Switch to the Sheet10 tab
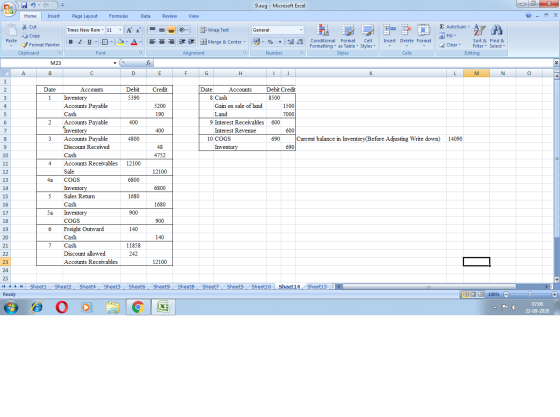This screenshot has height=417, width=560. (261, 286)
